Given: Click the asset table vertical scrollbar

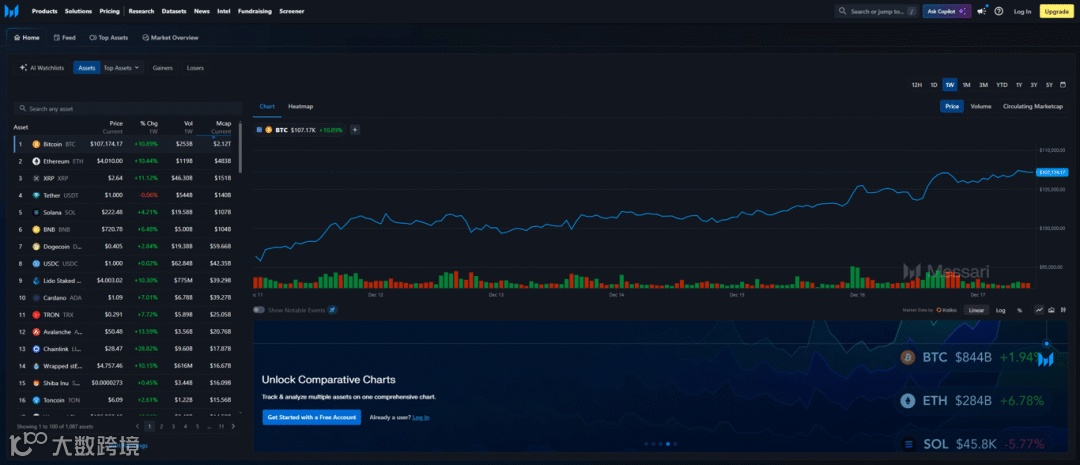Looking at the screenshot, I should point(240,147).
